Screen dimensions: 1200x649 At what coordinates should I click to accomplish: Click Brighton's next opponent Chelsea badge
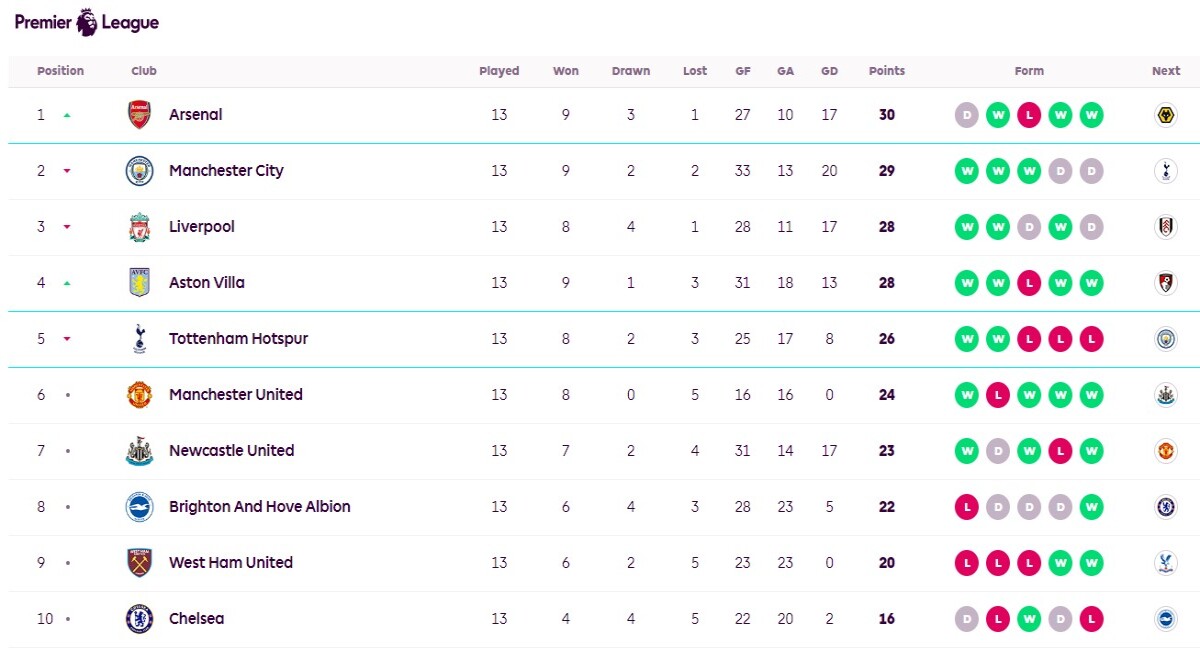1165,507
